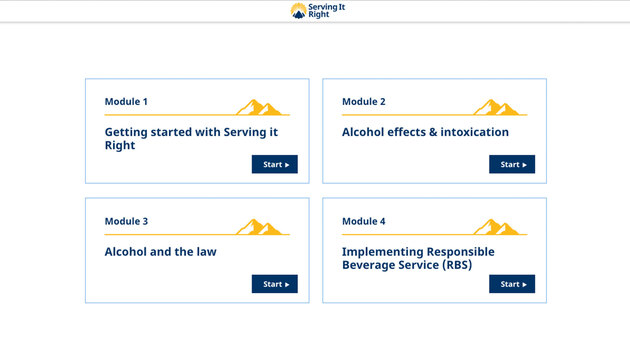Start Module 4 Implementing RBS
Image resolution: width=630 pixels, height=360 pixels.
coord(512,284)
